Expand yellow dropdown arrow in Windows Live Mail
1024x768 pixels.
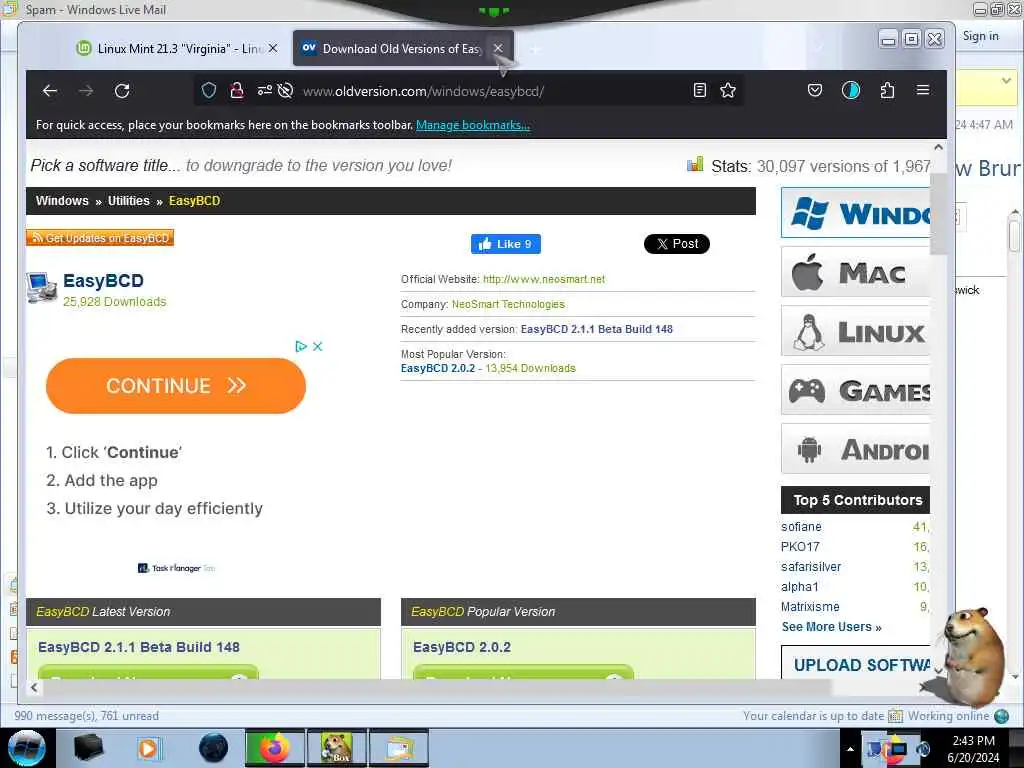1006,80
